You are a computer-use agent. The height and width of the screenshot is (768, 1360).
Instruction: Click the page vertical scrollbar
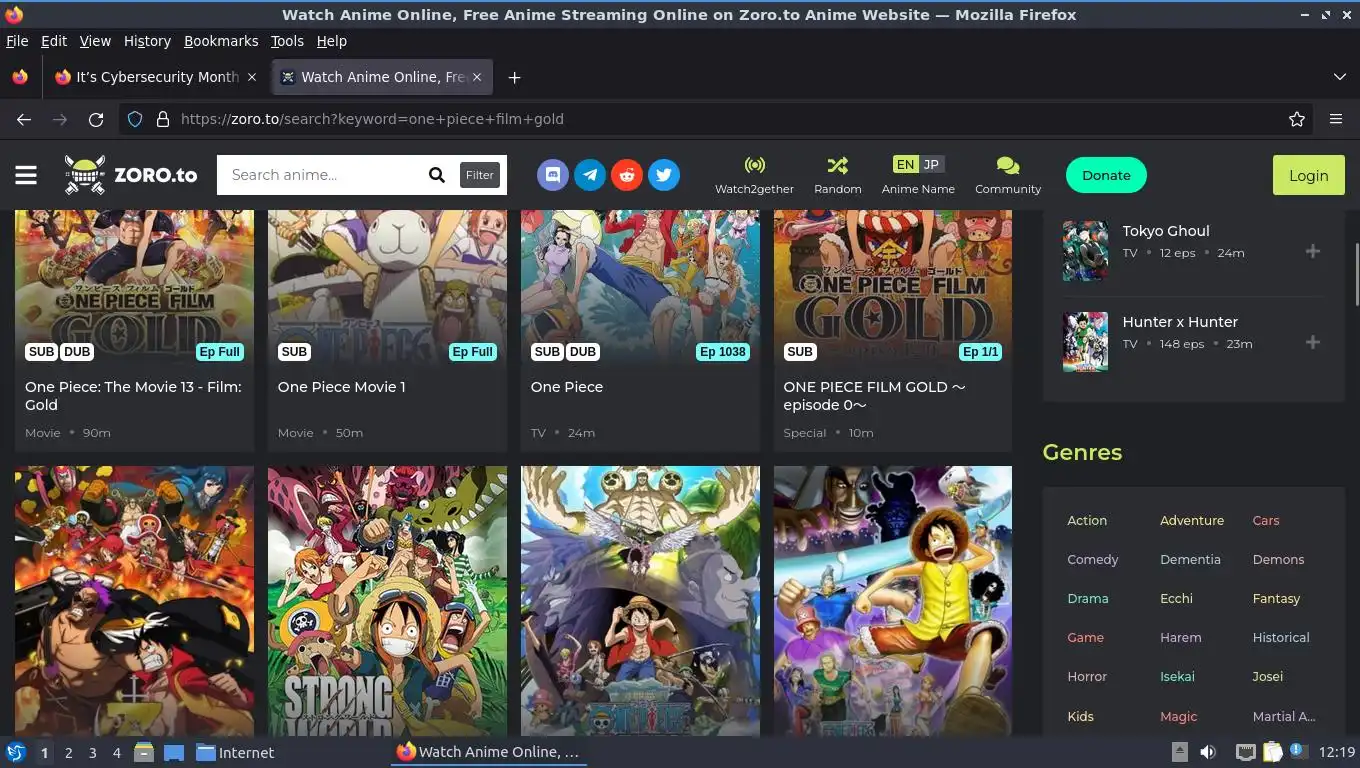point(1356,275)
